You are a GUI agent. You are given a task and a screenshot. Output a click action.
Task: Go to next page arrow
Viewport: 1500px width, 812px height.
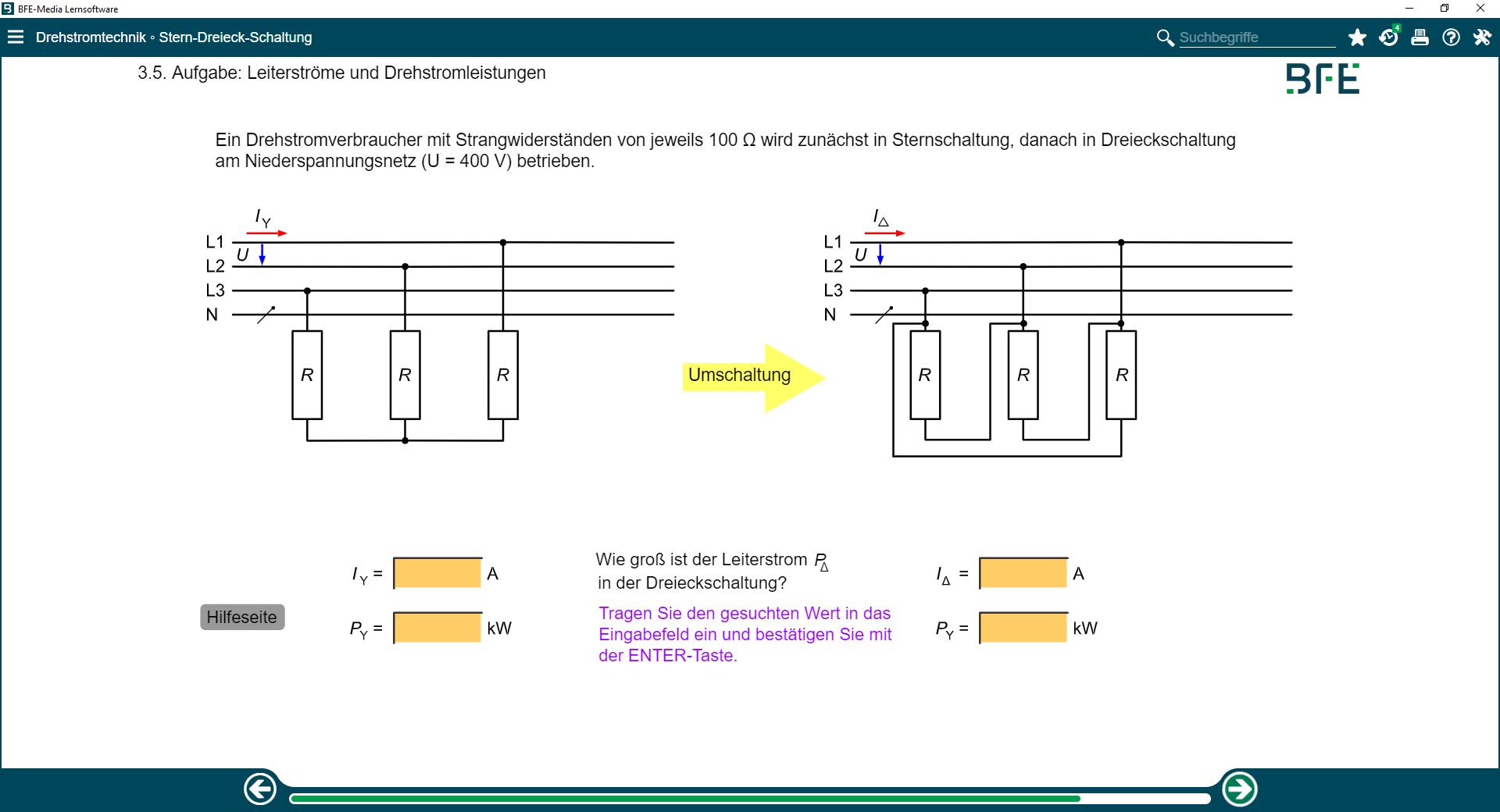(x=1239, y=789)
